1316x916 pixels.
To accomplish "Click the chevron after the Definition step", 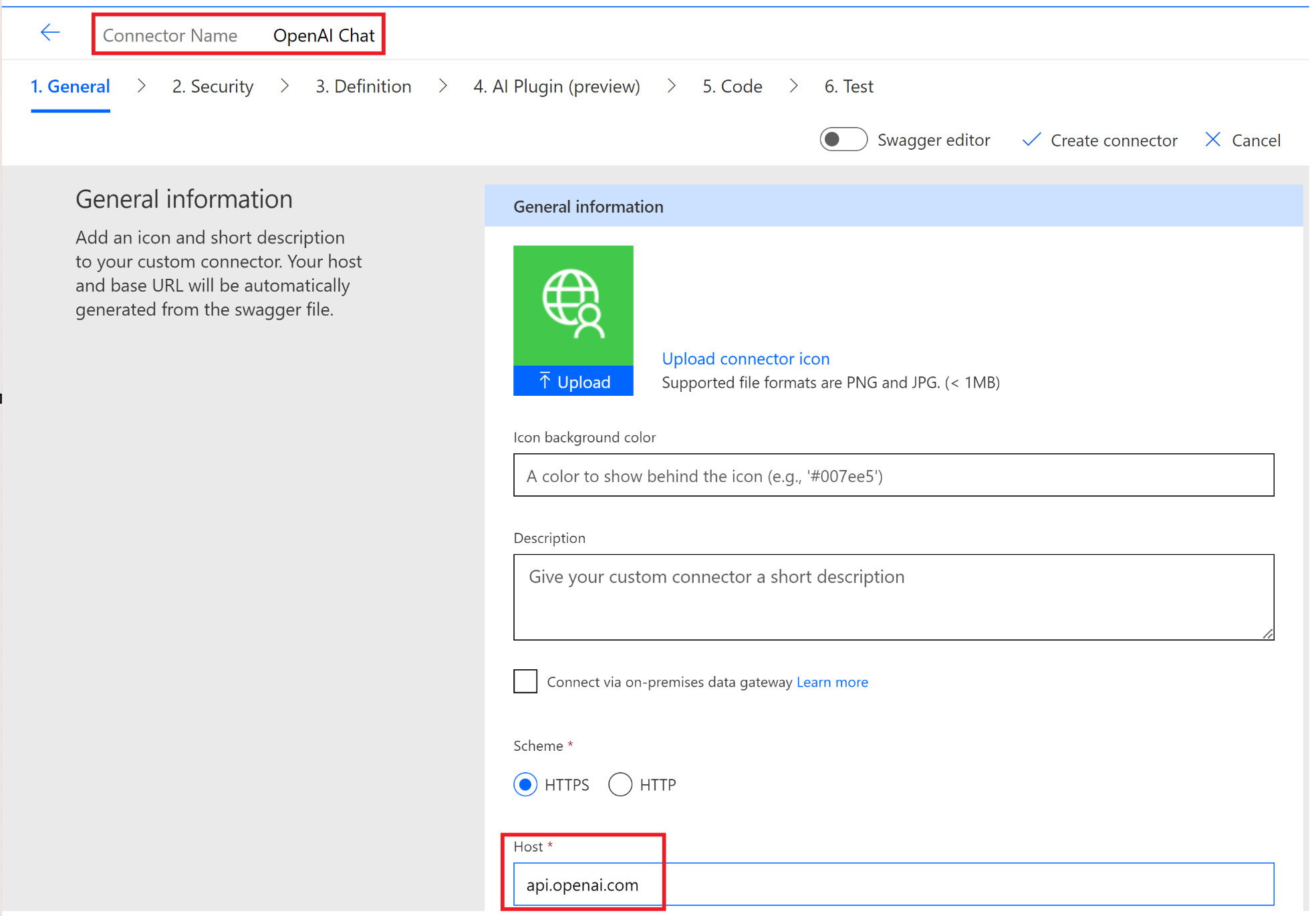I will click(x=442, y=86).
